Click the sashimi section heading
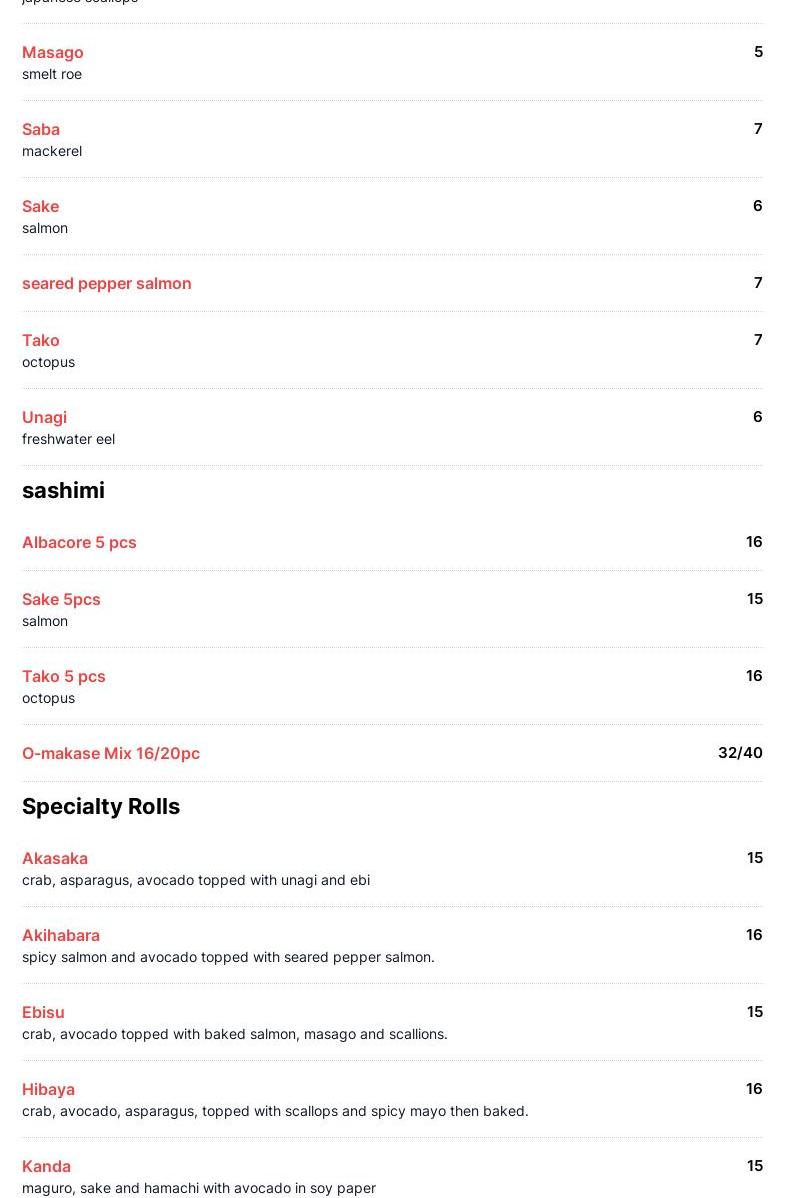785x1198 pixels. [63, 491]
